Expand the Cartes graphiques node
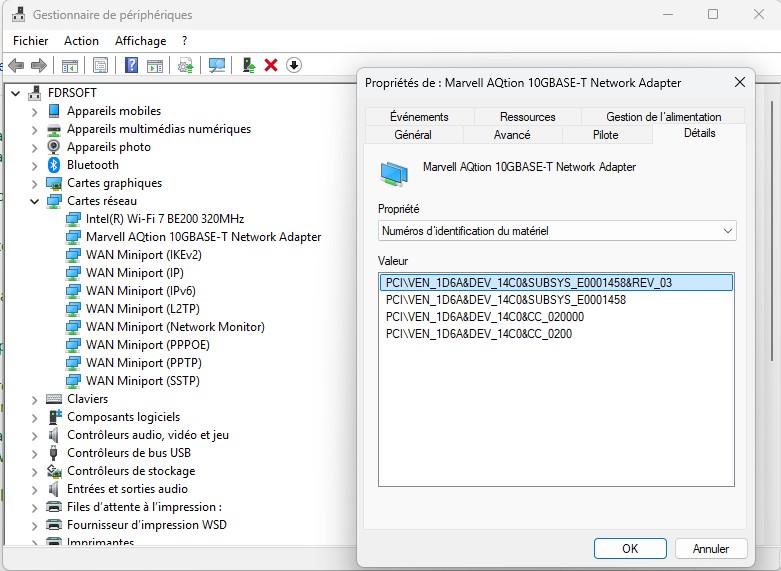Screen dimensions: 781x571 [x=35, y=183]
